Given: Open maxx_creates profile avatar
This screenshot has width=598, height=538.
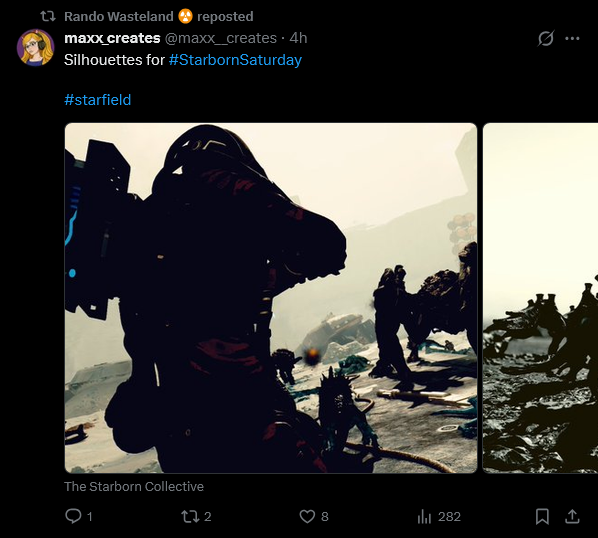Looking at the screenshot, I should pyautogui.click(x=35, y=48).
